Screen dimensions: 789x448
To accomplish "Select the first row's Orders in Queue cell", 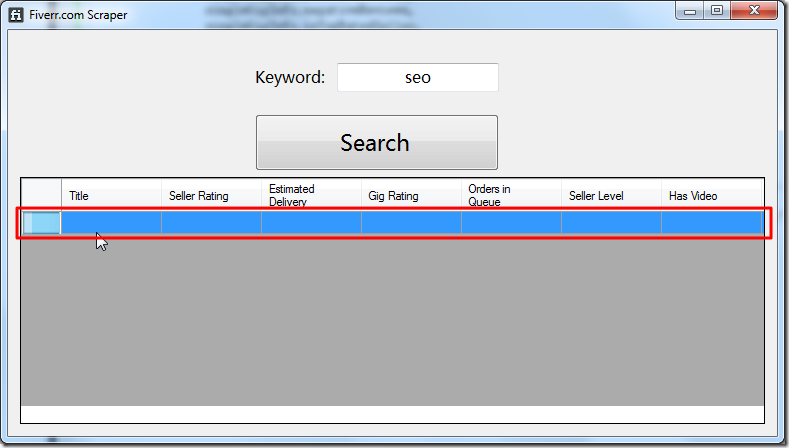I will (x=511, y=222).
